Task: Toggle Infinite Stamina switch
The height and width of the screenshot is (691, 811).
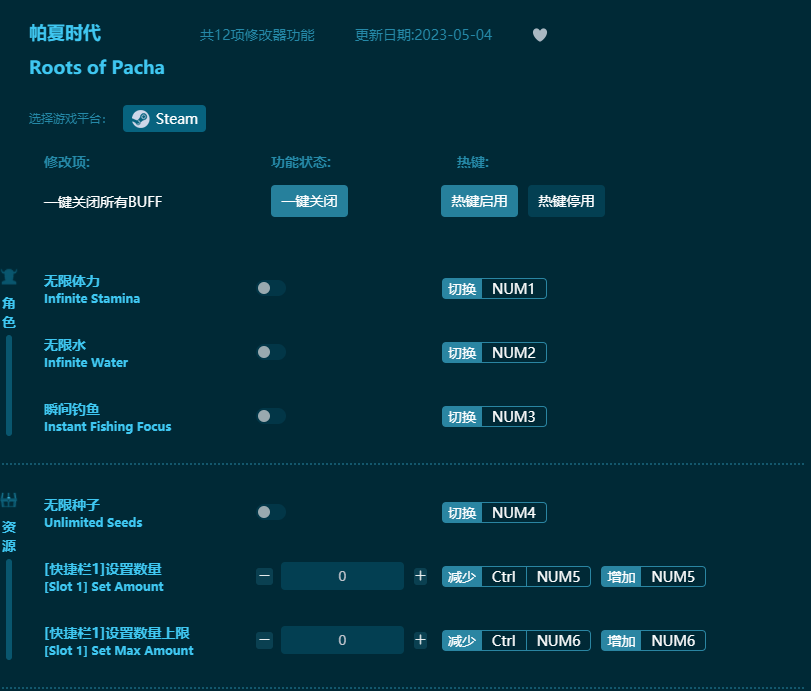Action: (271, 288)
